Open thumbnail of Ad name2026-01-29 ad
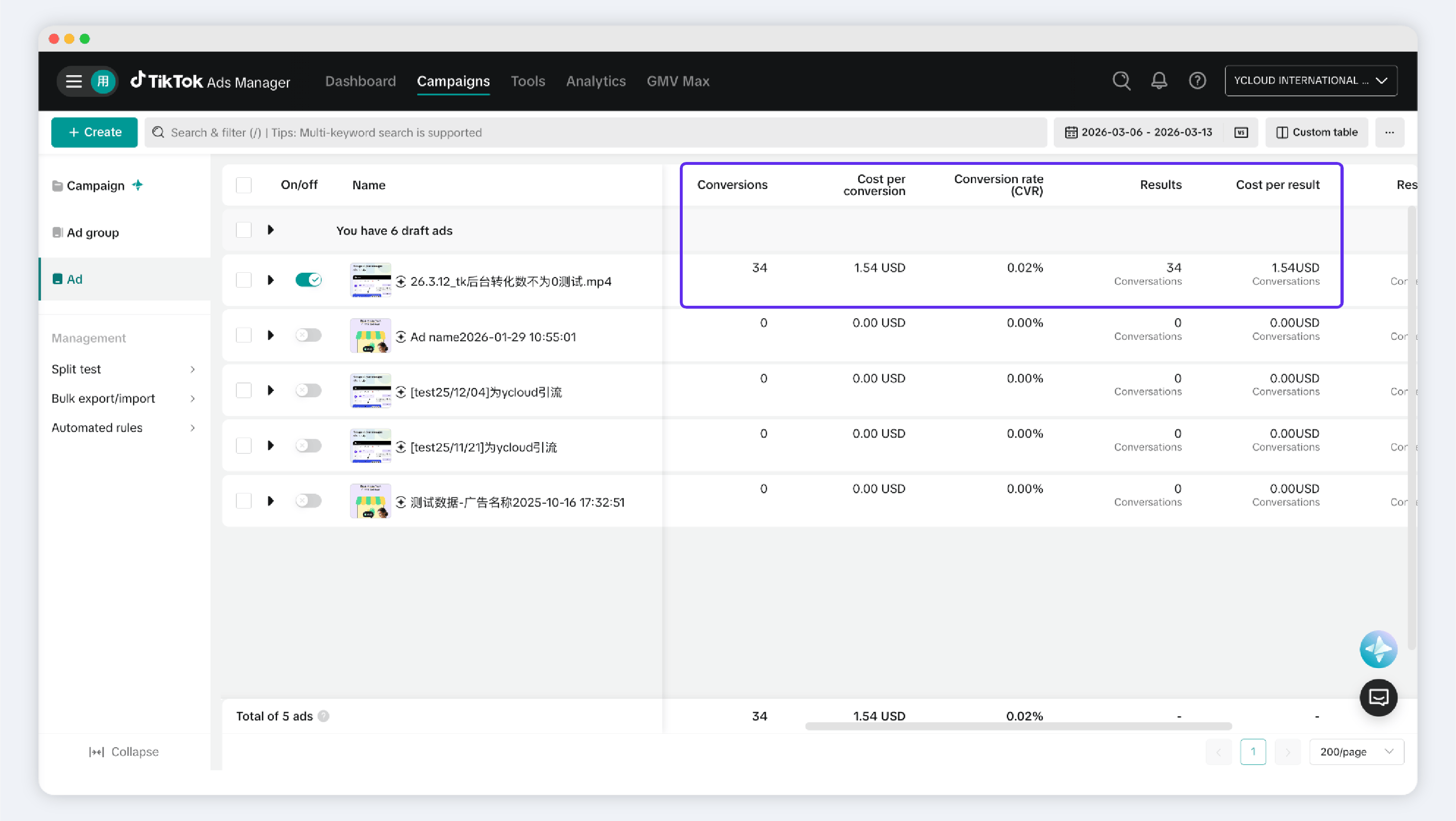 370,335
